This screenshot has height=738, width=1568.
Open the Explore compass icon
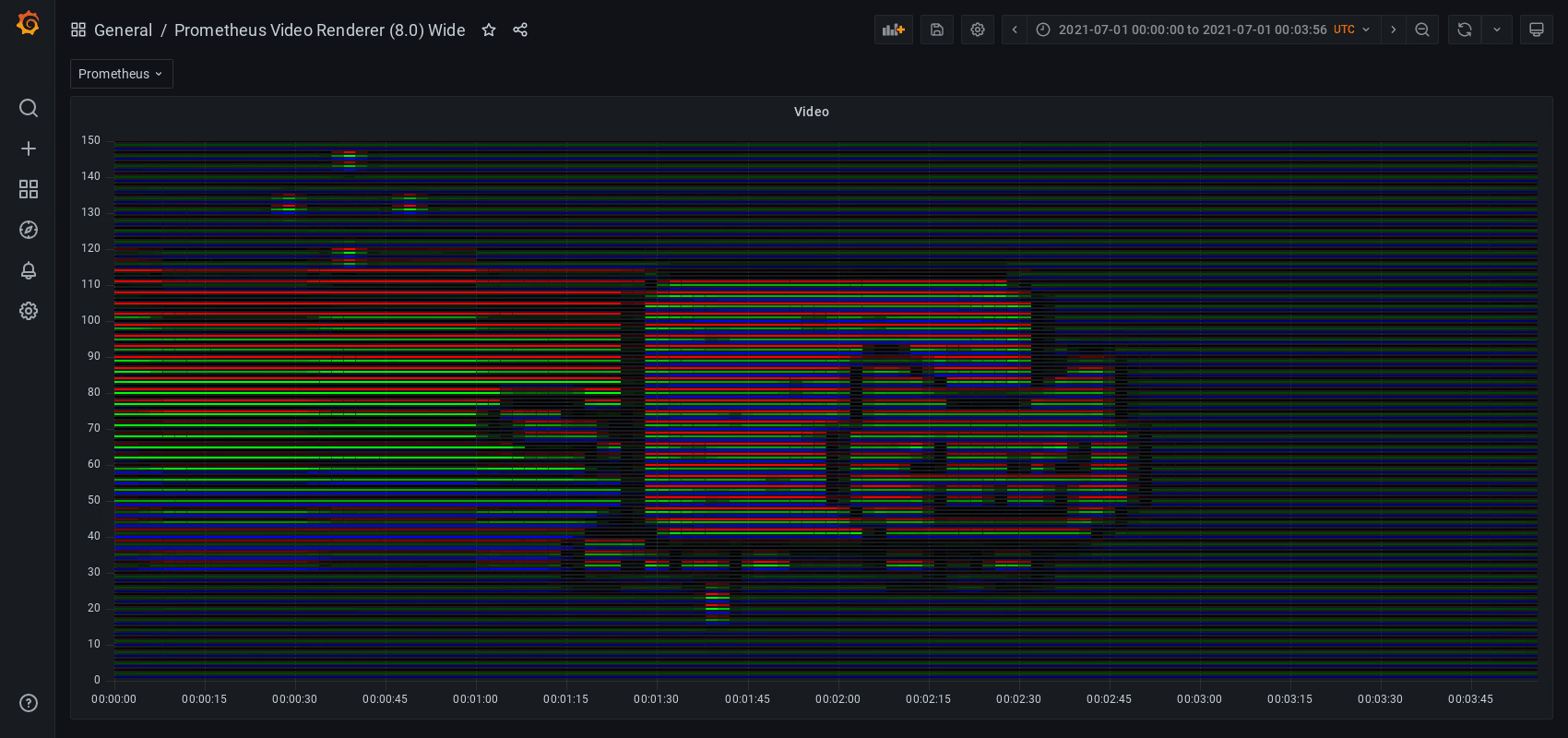(29, 230)
